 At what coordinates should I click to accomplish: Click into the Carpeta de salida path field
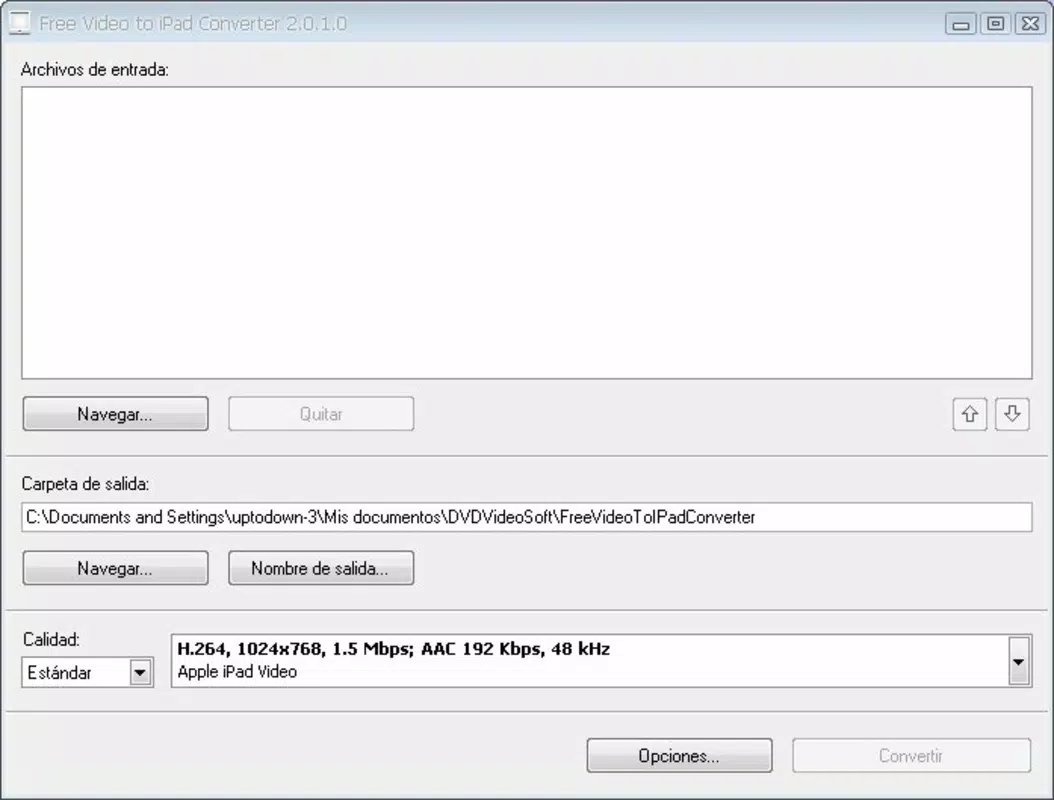click(527, 517)
